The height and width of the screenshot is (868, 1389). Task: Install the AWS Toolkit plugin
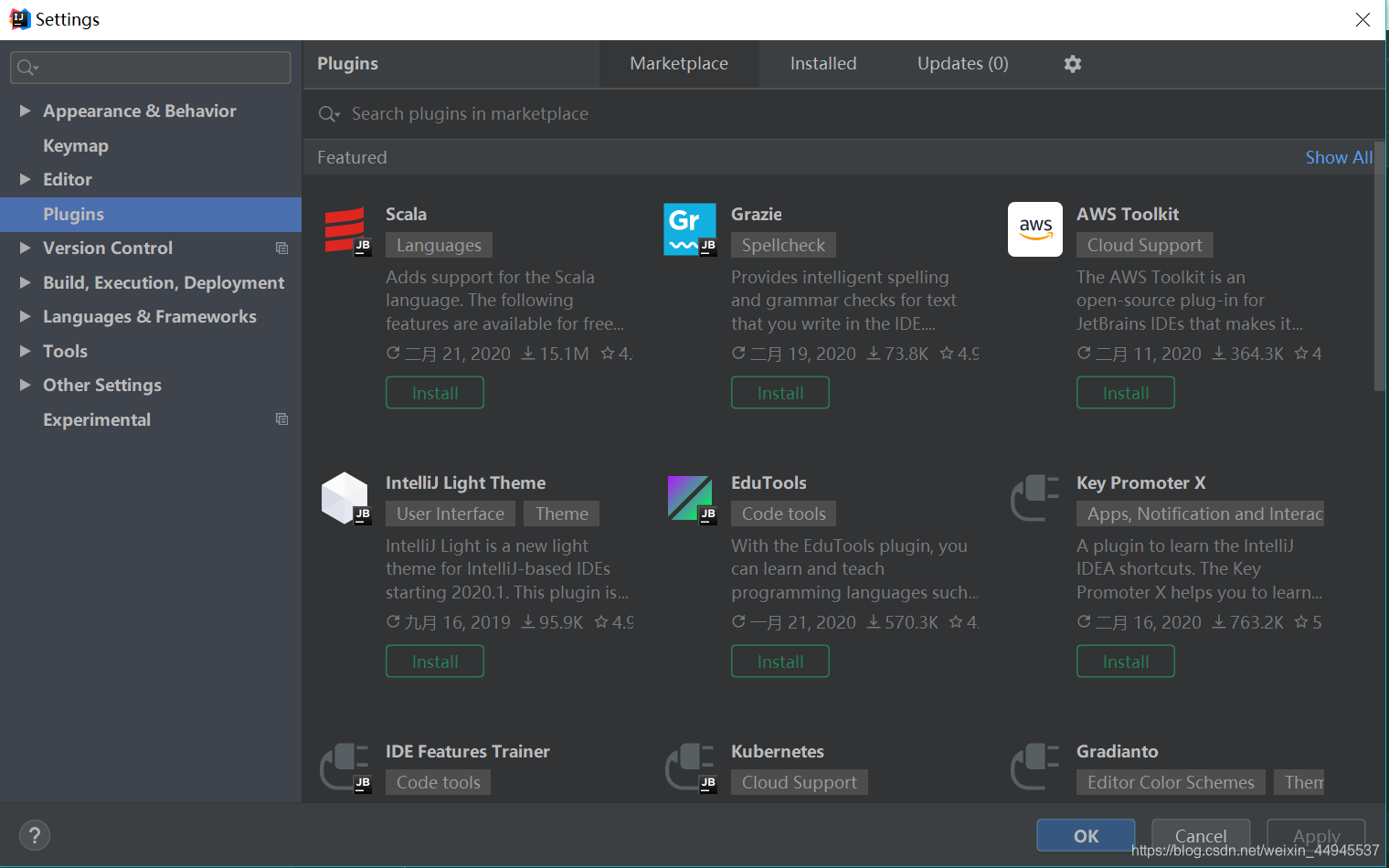coord(1126,393)
